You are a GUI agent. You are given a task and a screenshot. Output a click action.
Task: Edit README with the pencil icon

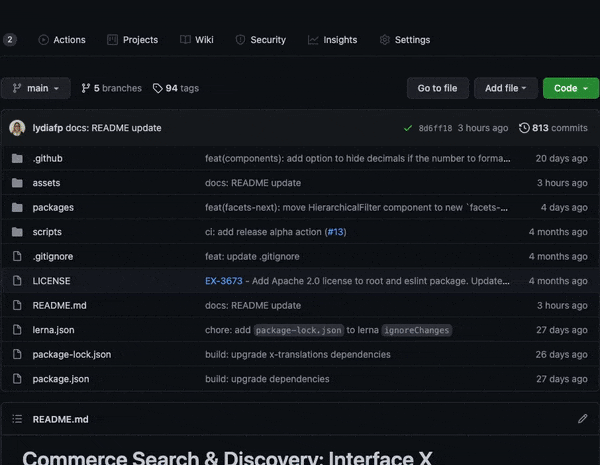[x=582, y=419]
